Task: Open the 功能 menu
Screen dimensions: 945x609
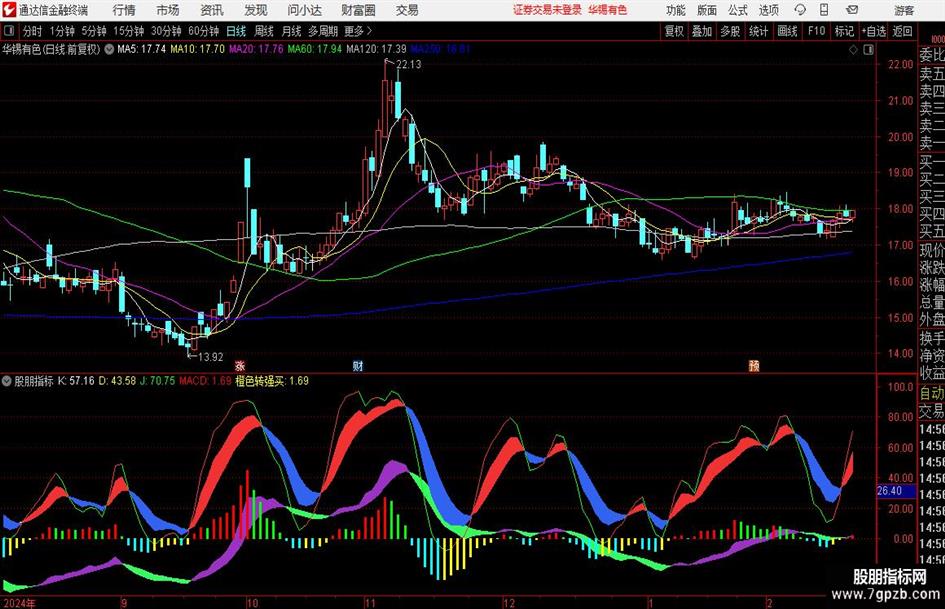Action: pyautogui.click(x=676, y=10)
